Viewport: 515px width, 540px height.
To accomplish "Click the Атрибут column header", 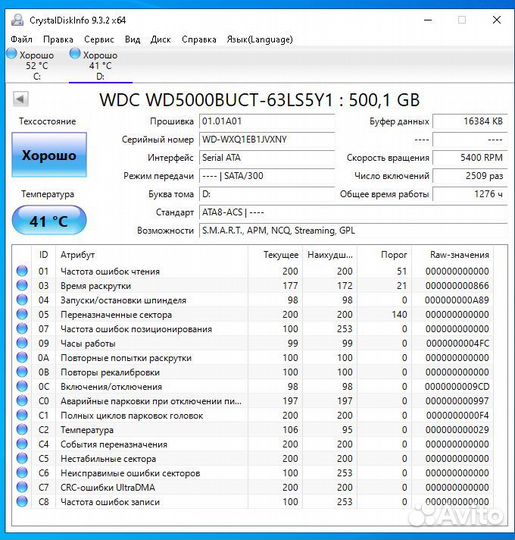I will (x=152, y=255).
